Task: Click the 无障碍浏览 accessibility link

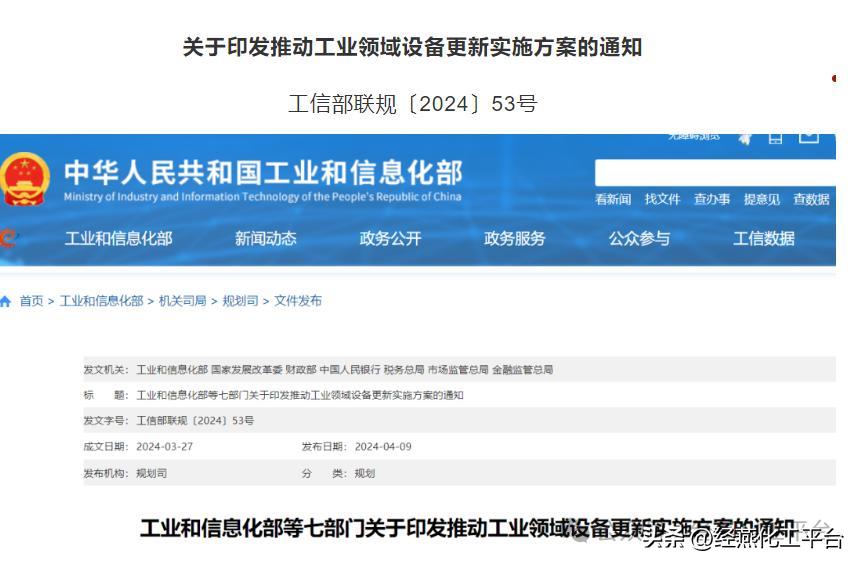Action: click(694, 137)
